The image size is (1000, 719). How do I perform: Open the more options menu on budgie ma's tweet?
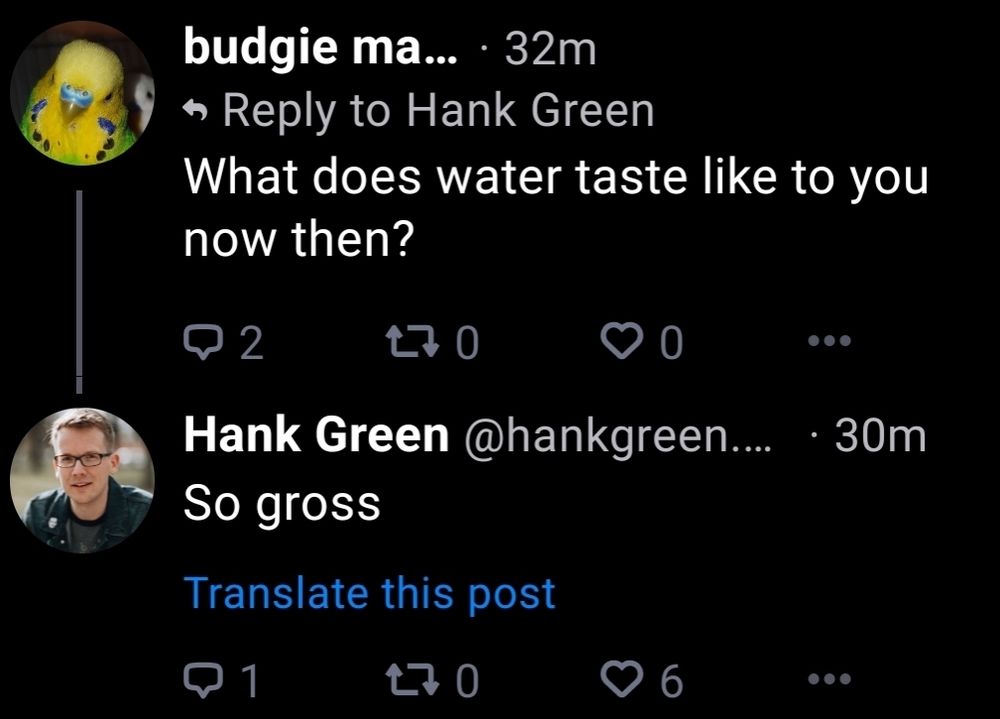tap(831, 340)
